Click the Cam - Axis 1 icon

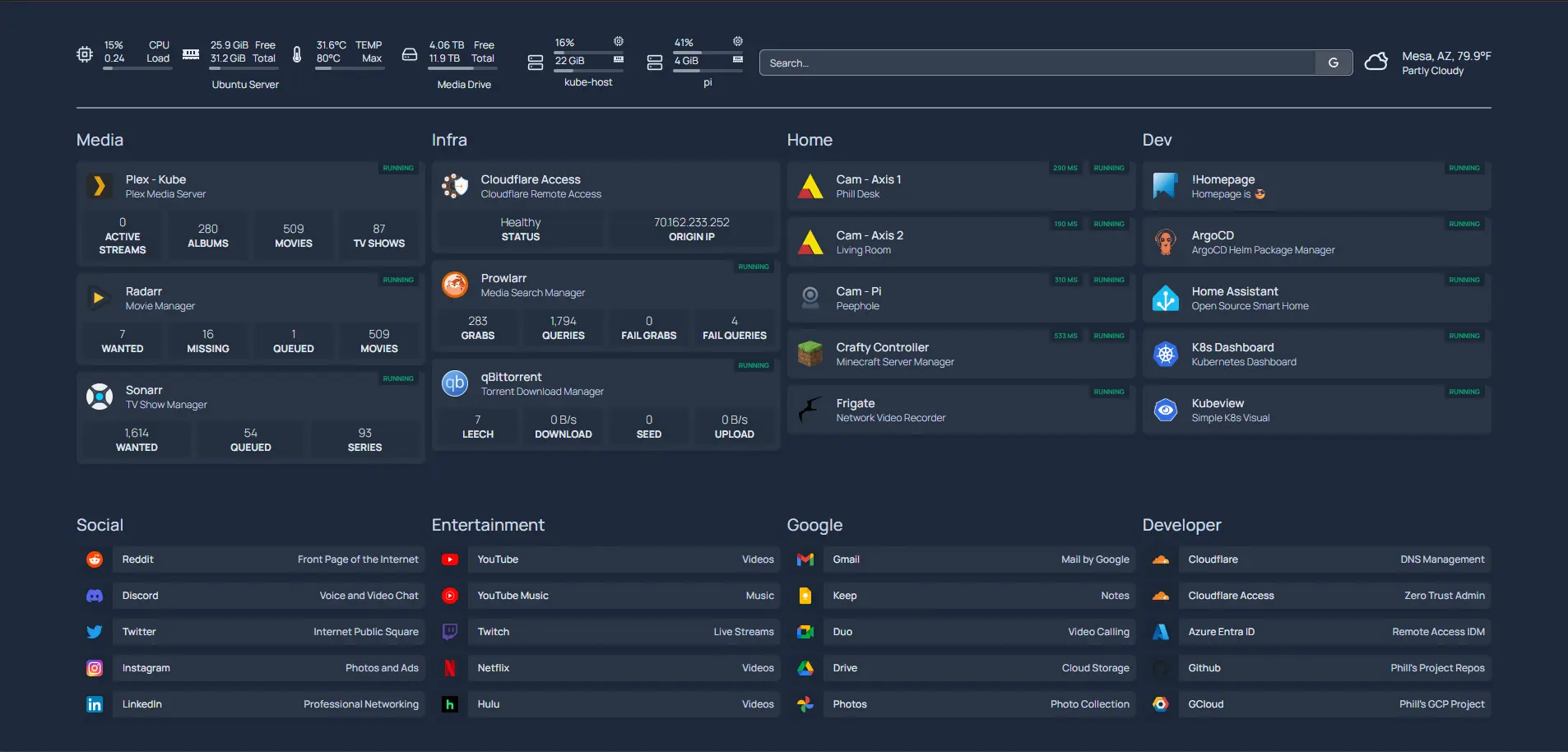tap(810, 186)
